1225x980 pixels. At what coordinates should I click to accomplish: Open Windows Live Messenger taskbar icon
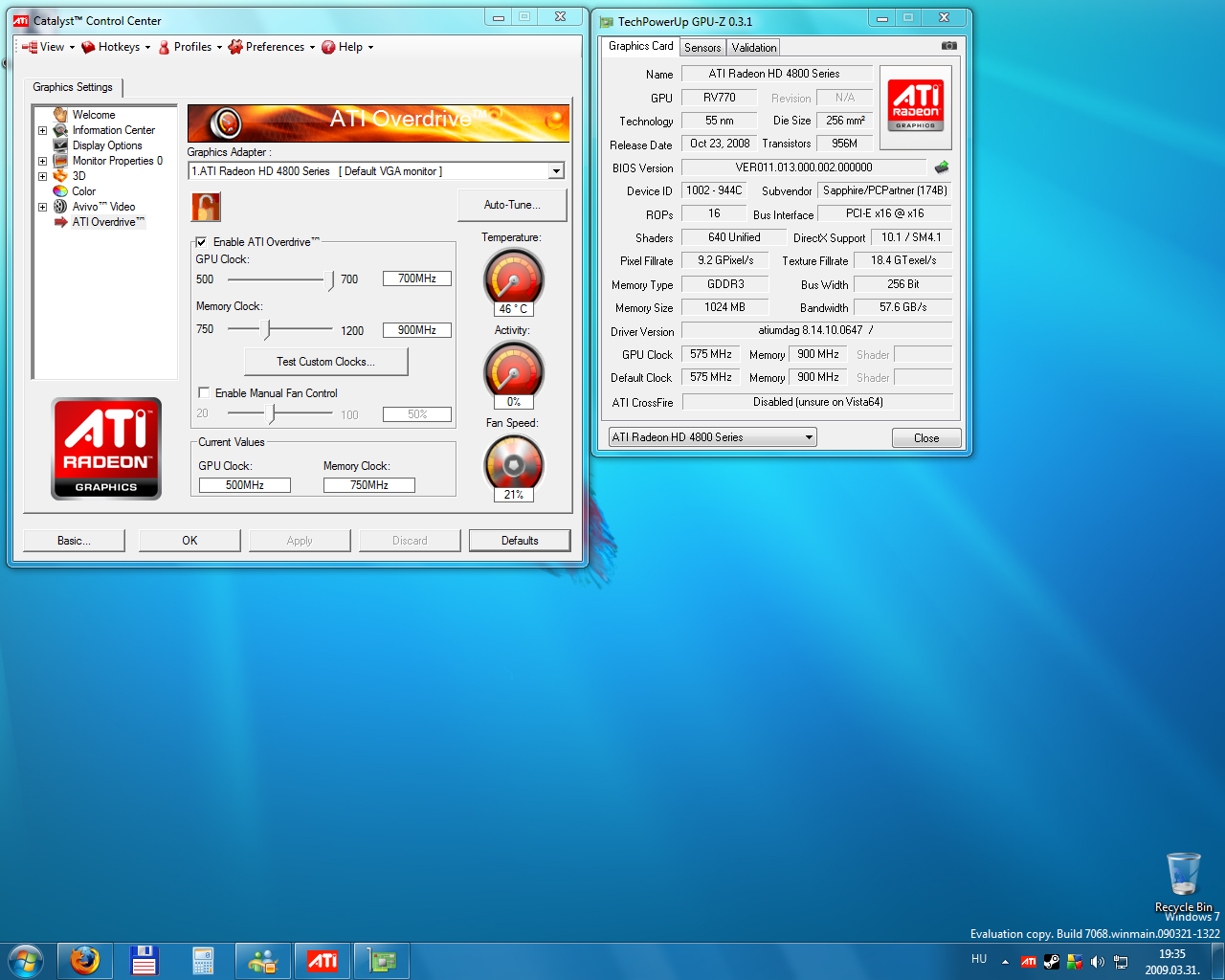tap(263, 961)
